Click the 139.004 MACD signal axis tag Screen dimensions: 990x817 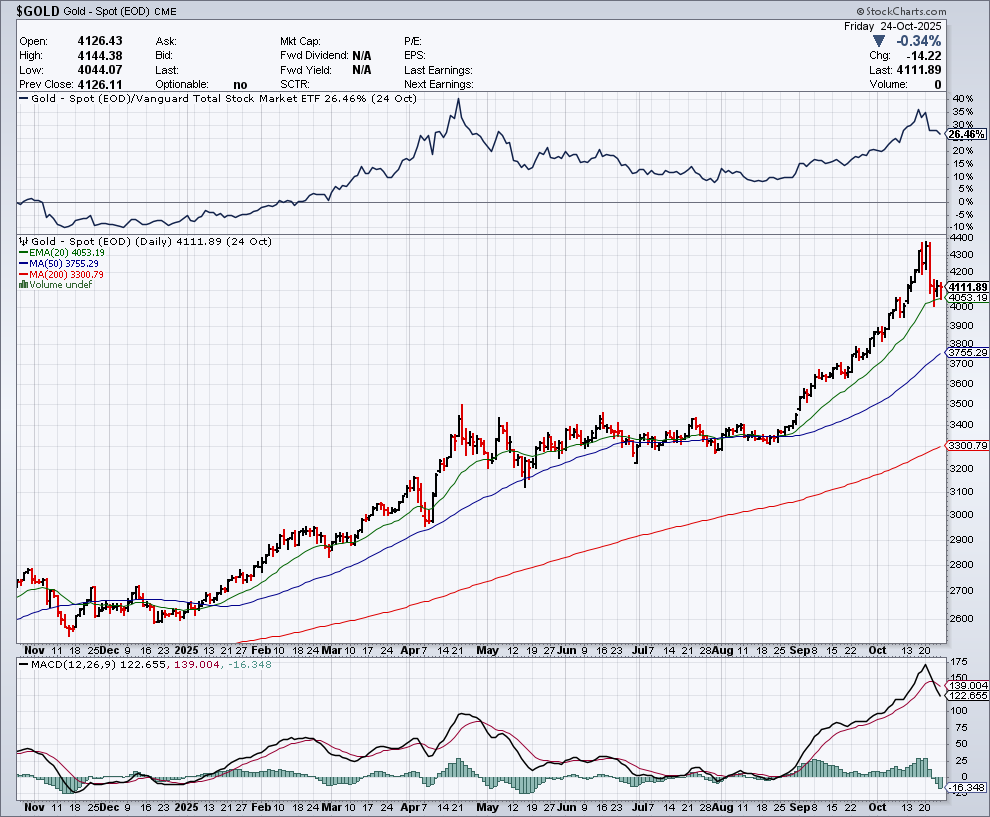(x=966, y=685)
